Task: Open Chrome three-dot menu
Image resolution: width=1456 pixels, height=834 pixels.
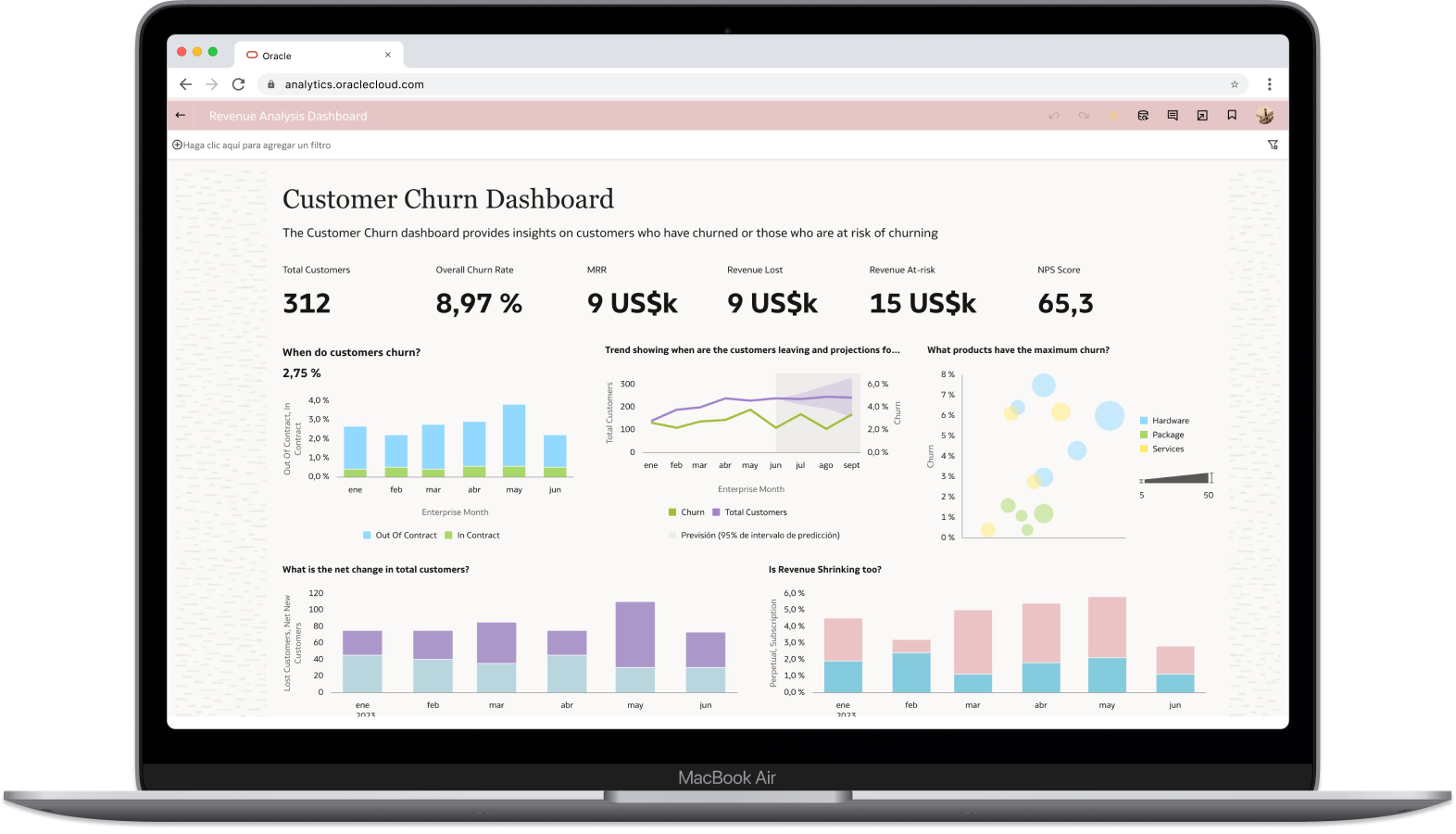Action: (1269, 84)
